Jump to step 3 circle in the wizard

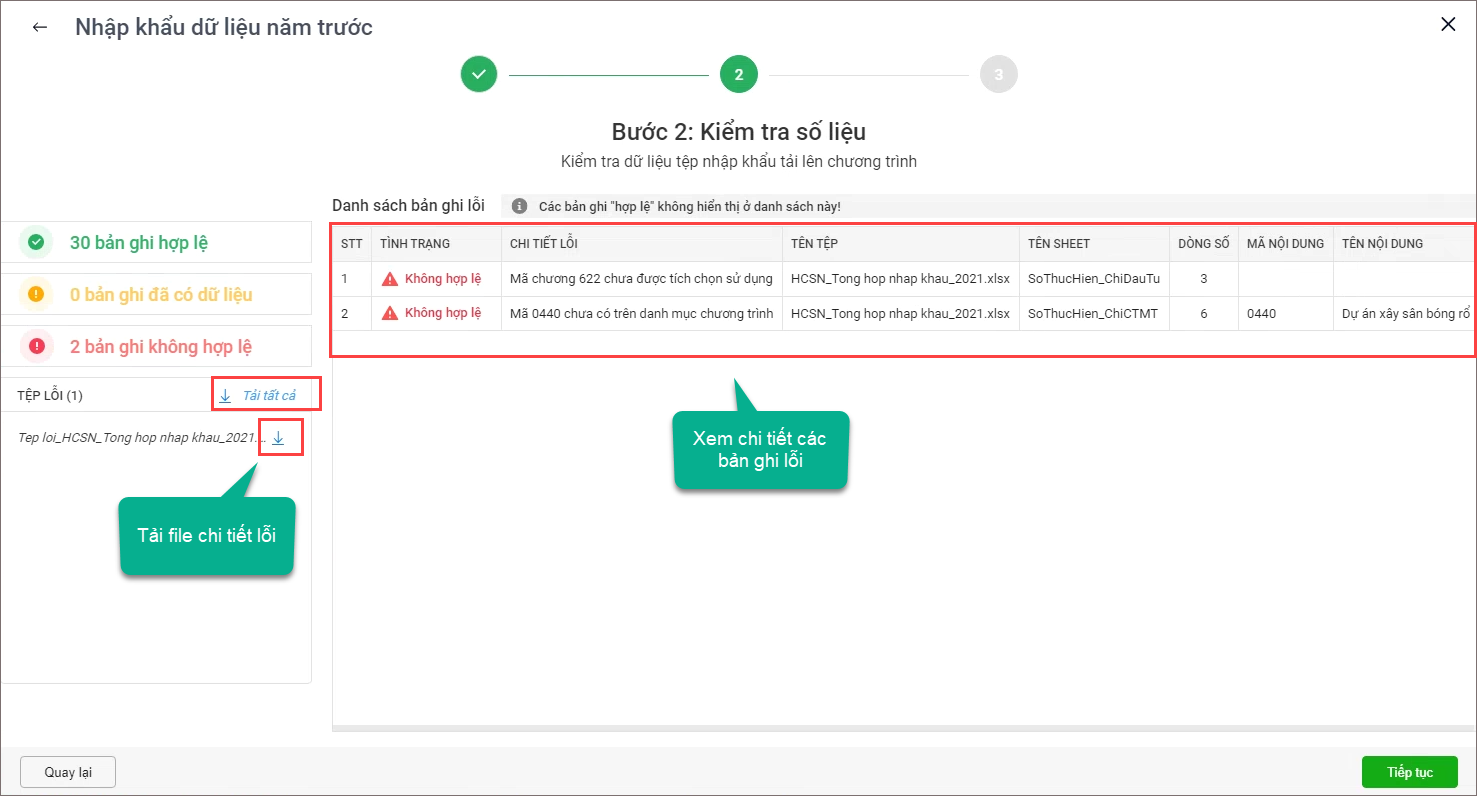click(x=998, y=74)
